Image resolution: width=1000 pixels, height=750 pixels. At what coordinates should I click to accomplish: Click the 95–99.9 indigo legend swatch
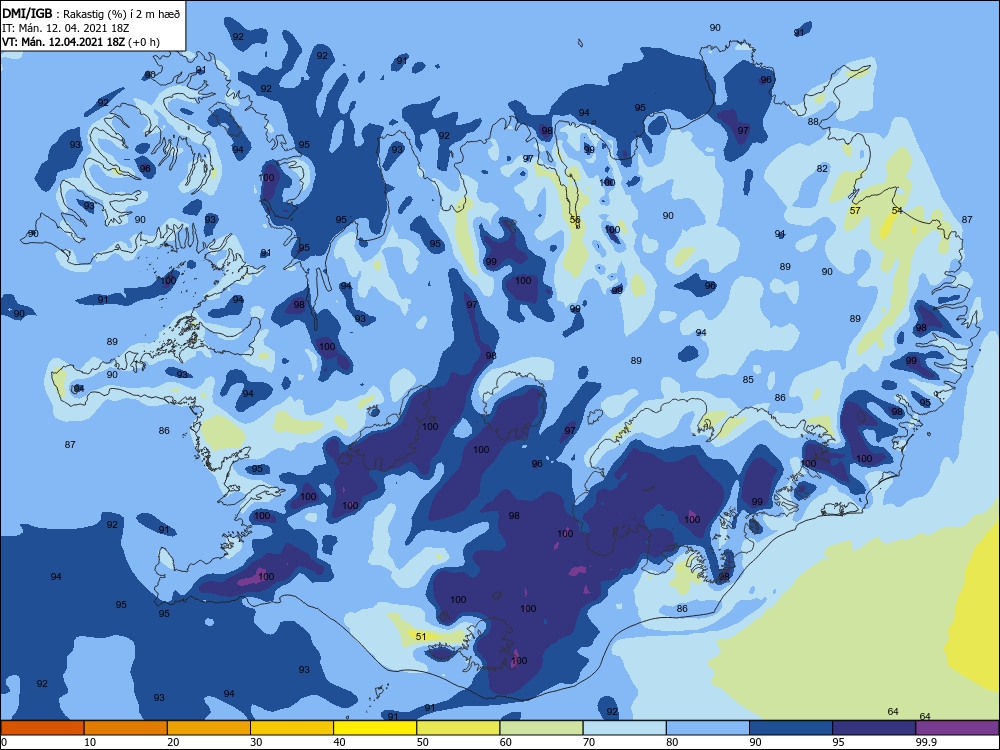[874, 728]
